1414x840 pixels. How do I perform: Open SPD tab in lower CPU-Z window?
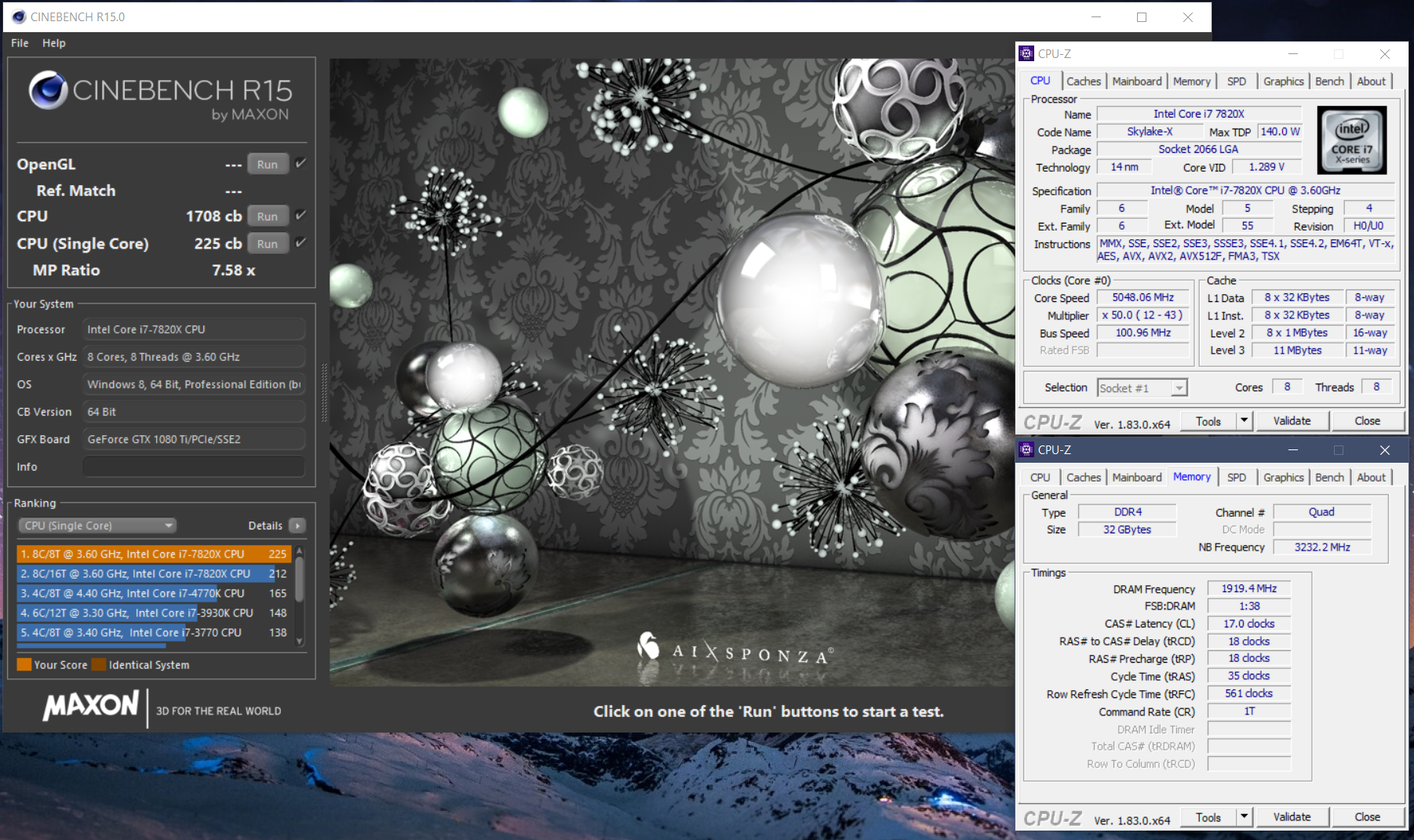coord(1237,477)
